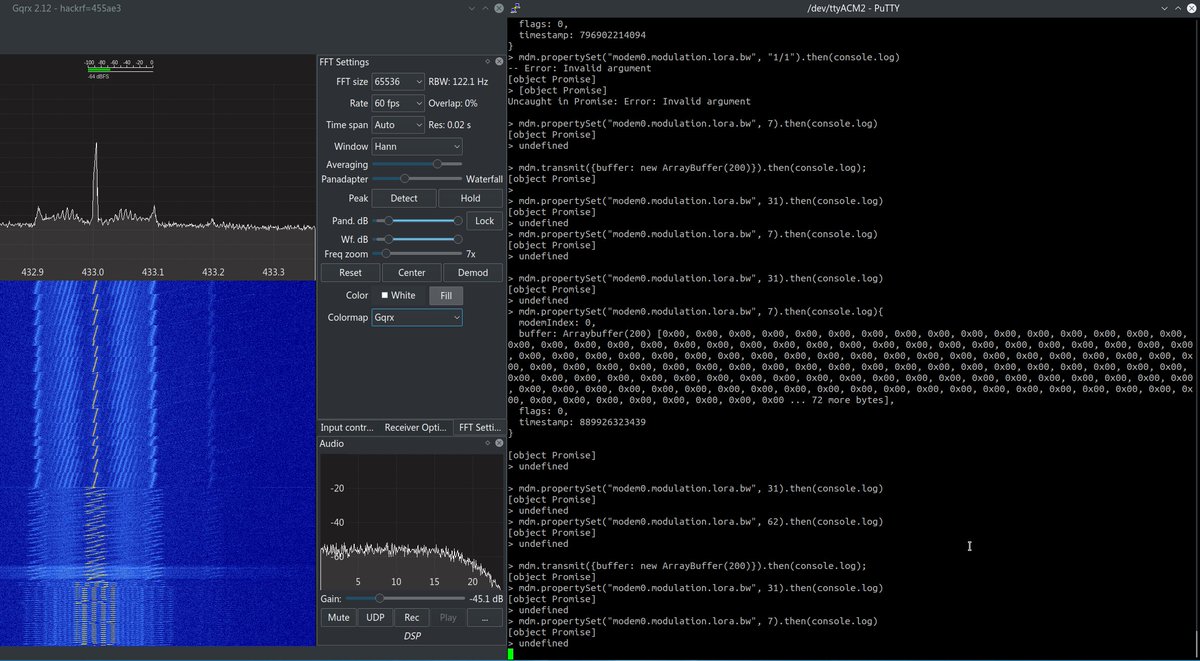The height and width of the screenshot is (661, 1200).
Task: Click the lora.bw 62 command line in PuTTY
Action: coord(695,522)
